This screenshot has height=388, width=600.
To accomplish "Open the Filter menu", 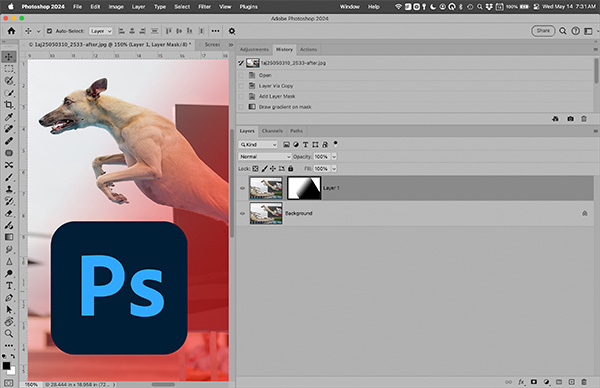I will point(204,7).
